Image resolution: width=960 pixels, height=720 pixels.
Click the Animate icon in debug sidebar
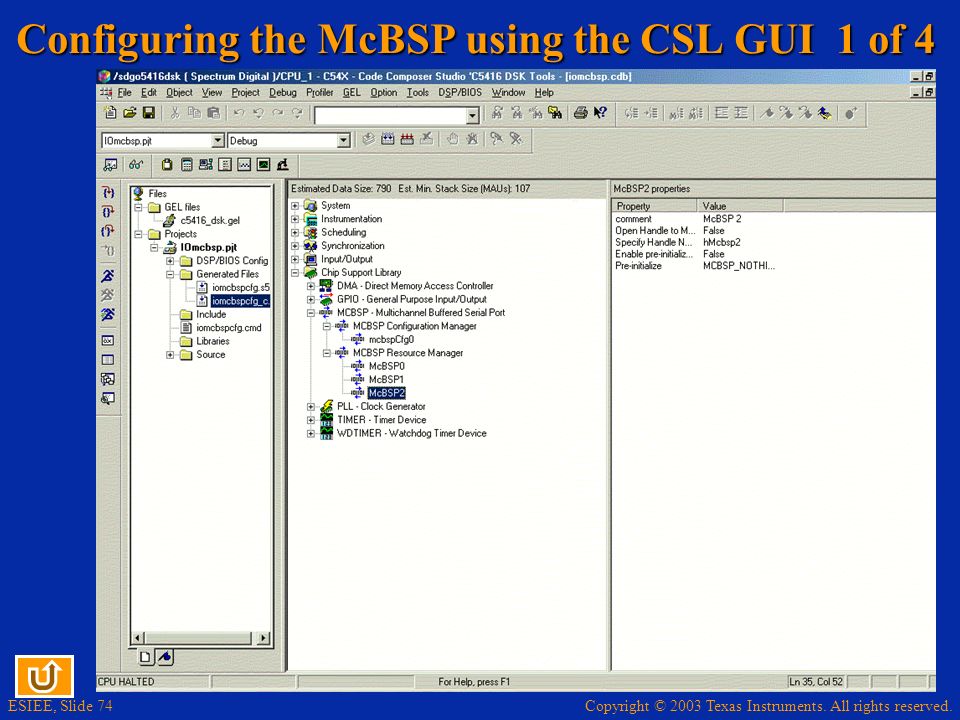click(x=108, y=315)
